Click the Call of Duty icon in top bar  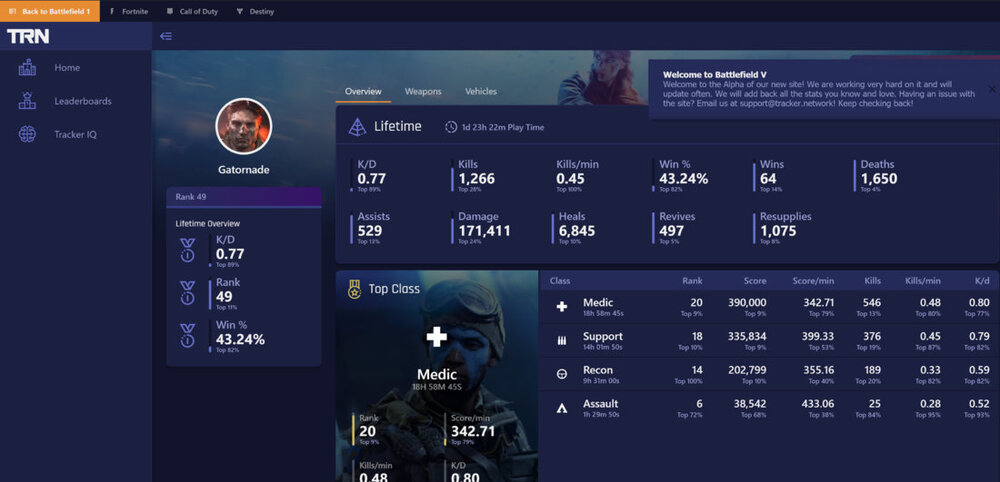[x=170, y=11]
